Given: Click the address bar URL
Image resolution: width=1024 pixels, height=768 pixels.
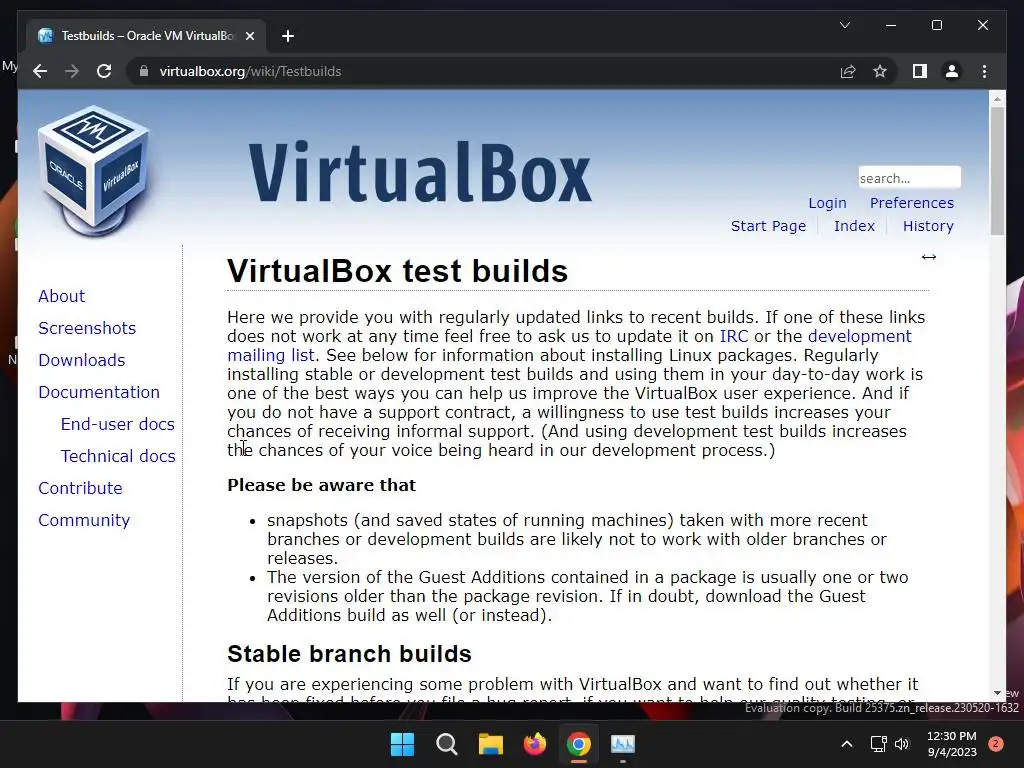Looking at the screenshot, I should tap(250, 71).
